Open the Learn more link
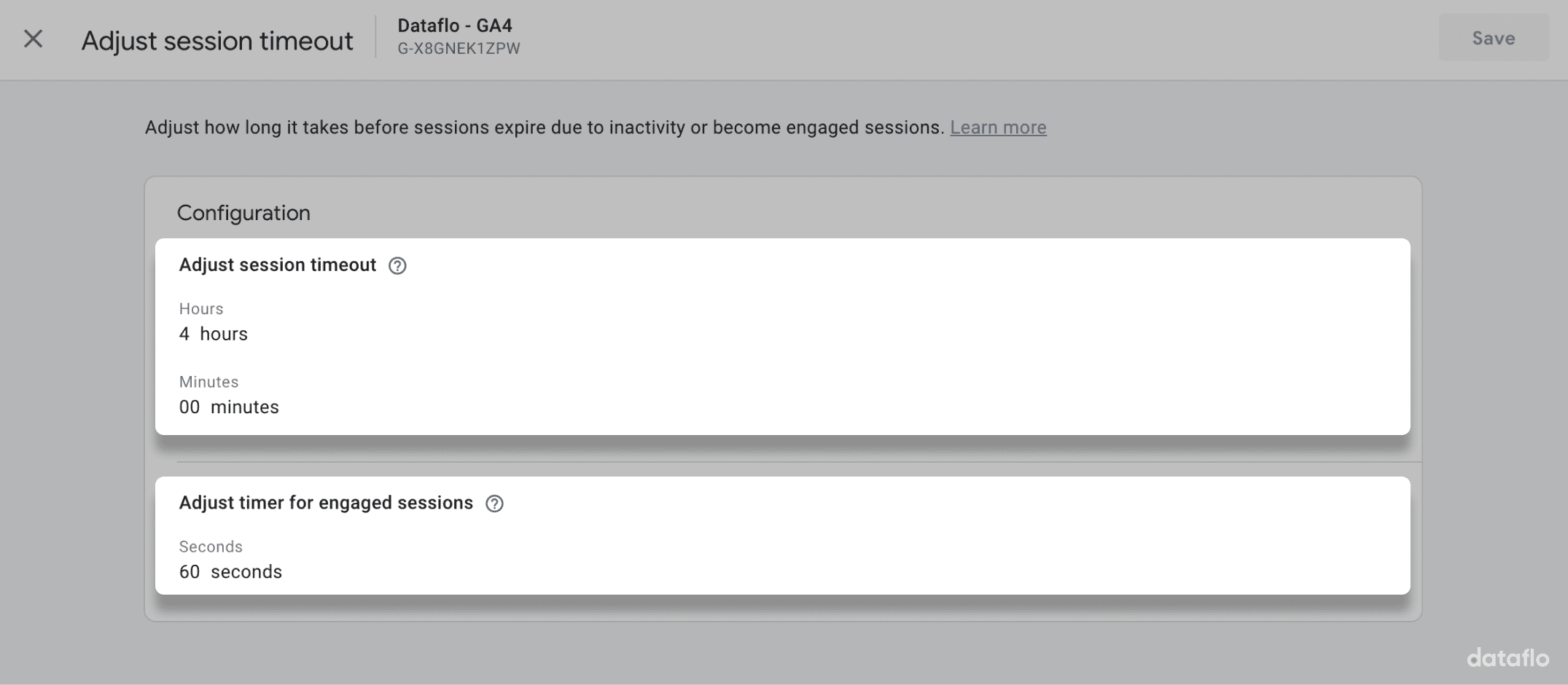This screenshot has width=1568, height=685. tap(998, 127)
